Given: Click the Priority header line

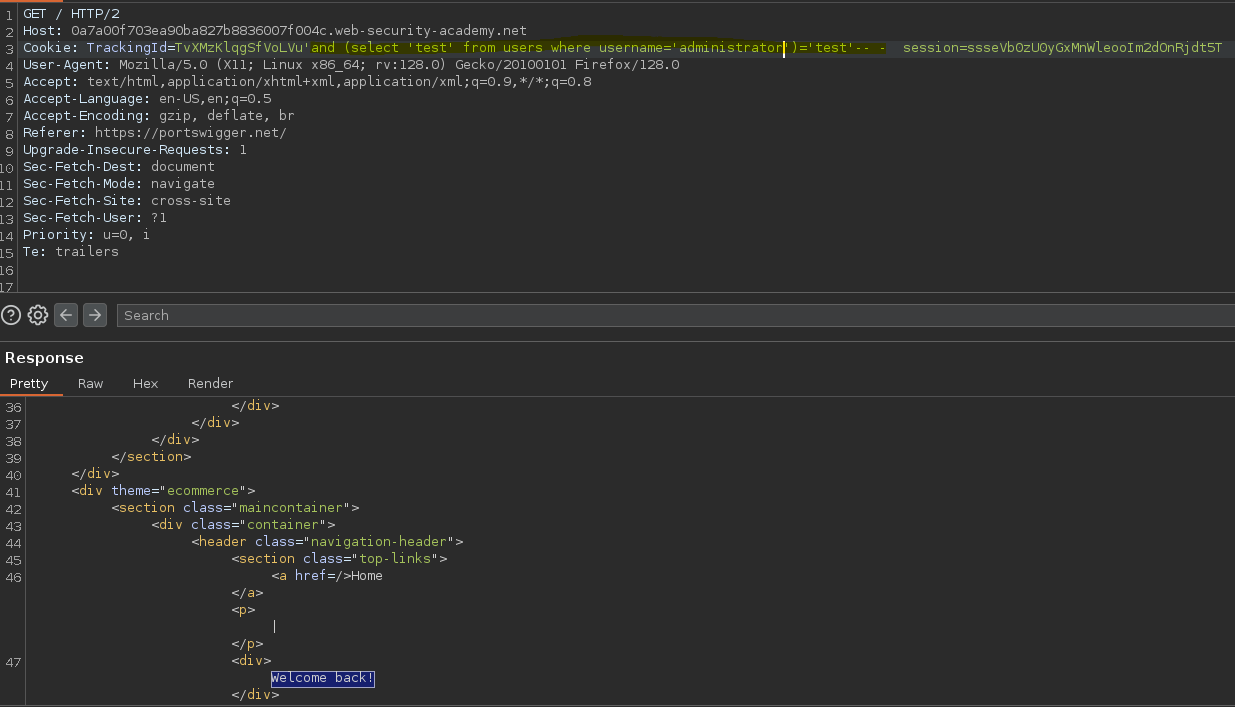Looking at the screenshot, I should pyautogui.click(x=87, y=235).
